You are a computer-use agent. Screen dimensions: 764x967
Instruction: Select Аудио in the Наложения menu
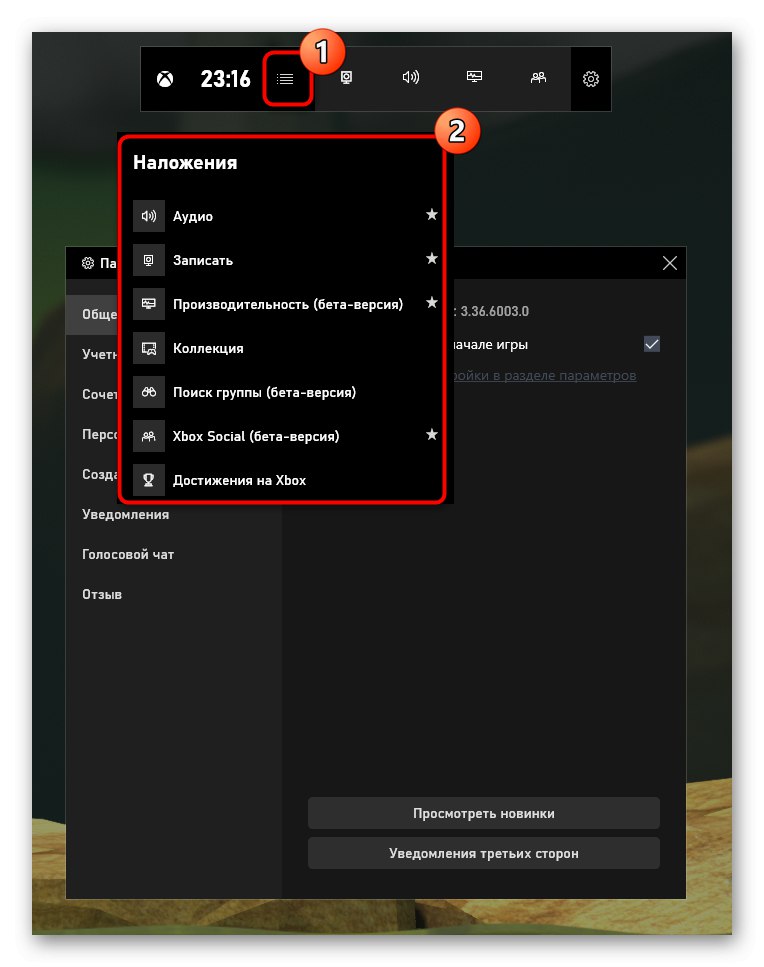pos(285,216)
